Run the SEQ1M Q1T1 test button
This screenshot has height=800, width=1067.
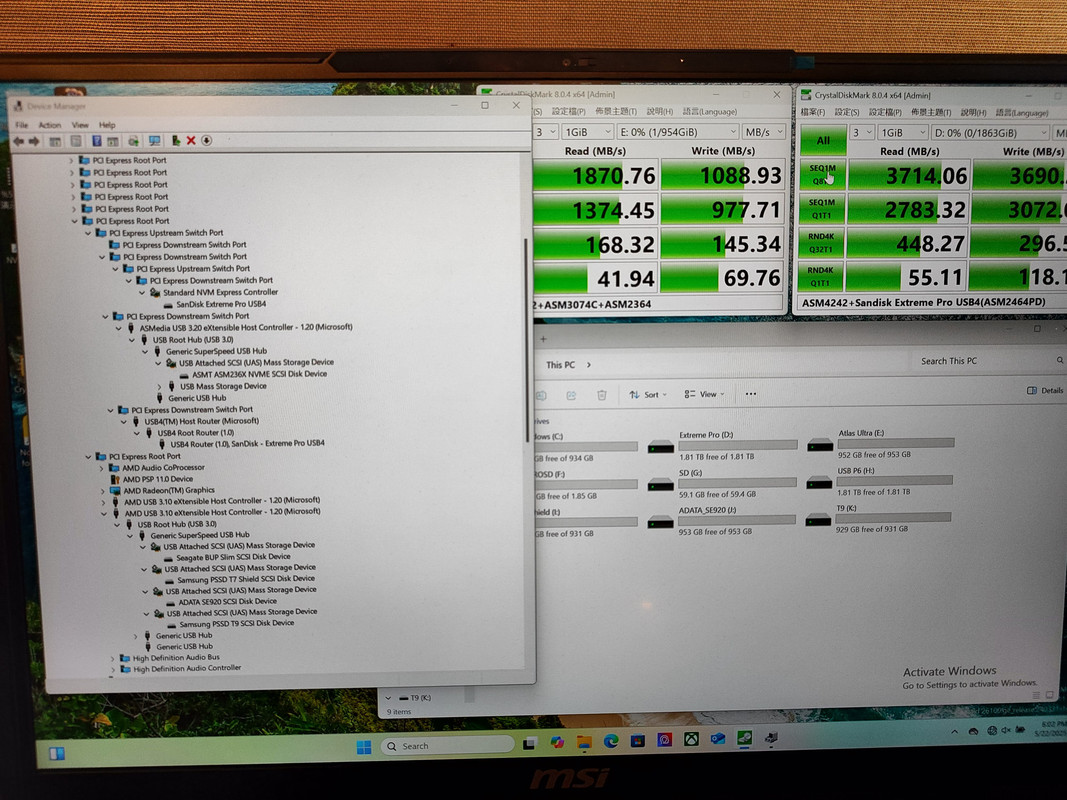822,209
